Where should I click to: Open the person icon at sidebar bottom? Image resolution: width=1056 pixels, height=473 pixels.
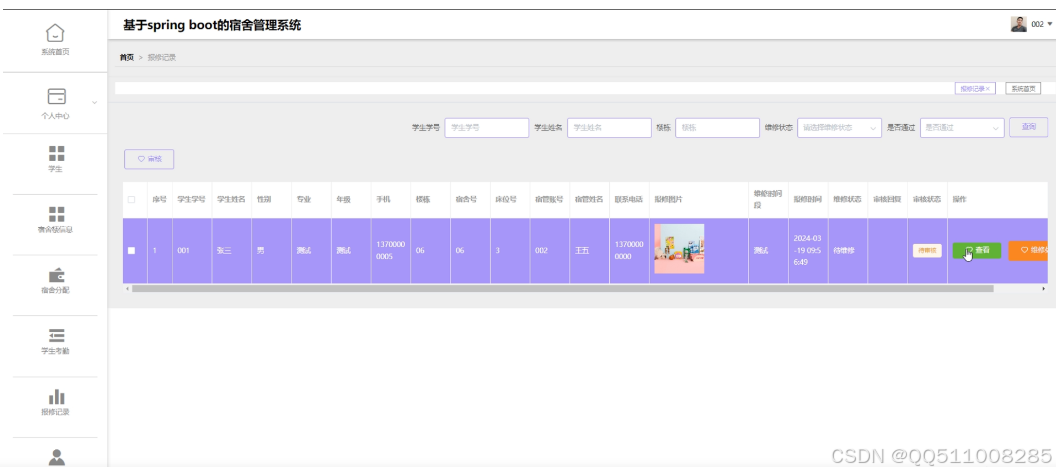coord(57,457)
